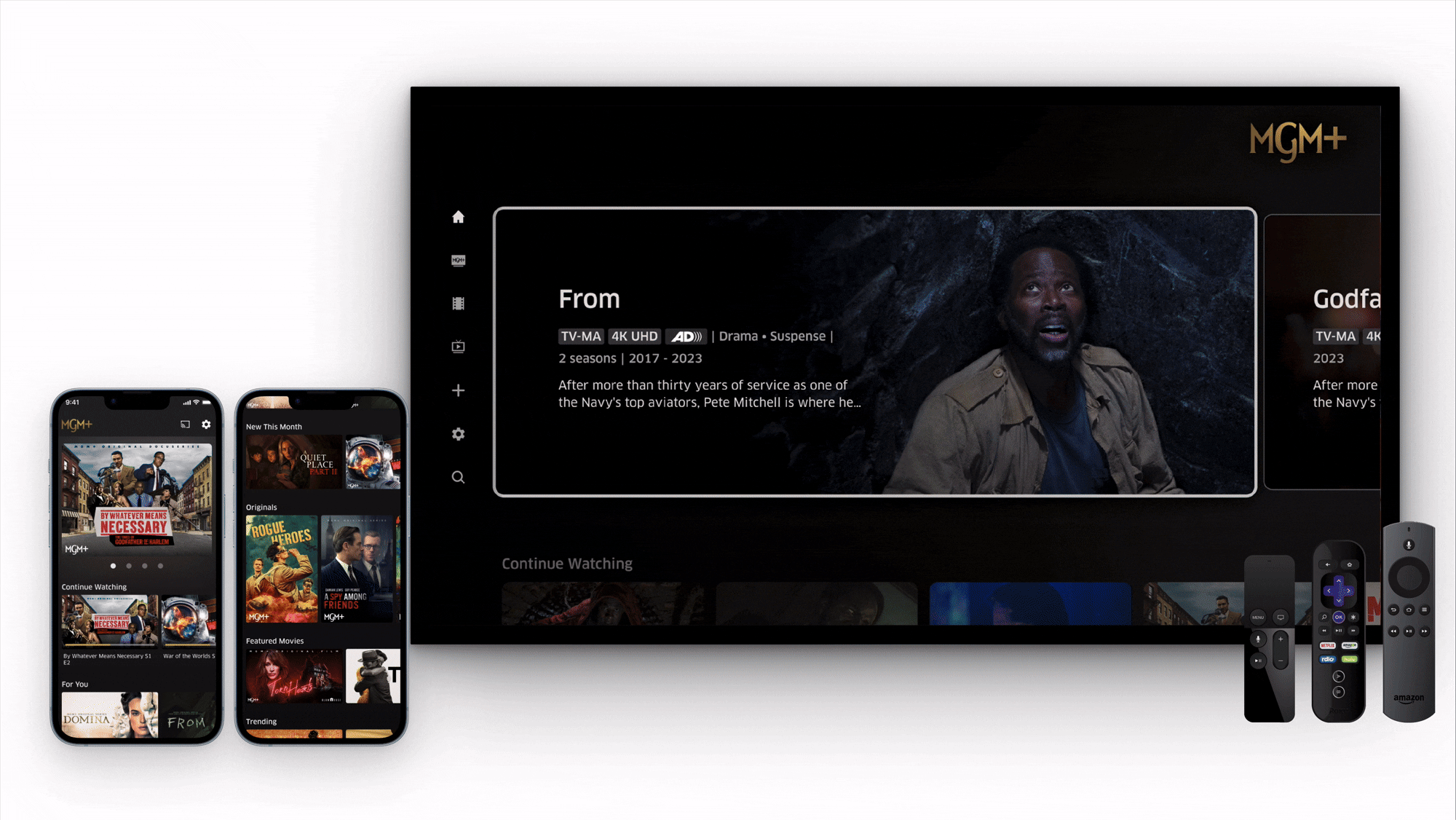
Task: Click the OK button on Roku remote
Action: [x=1339, y=617]
